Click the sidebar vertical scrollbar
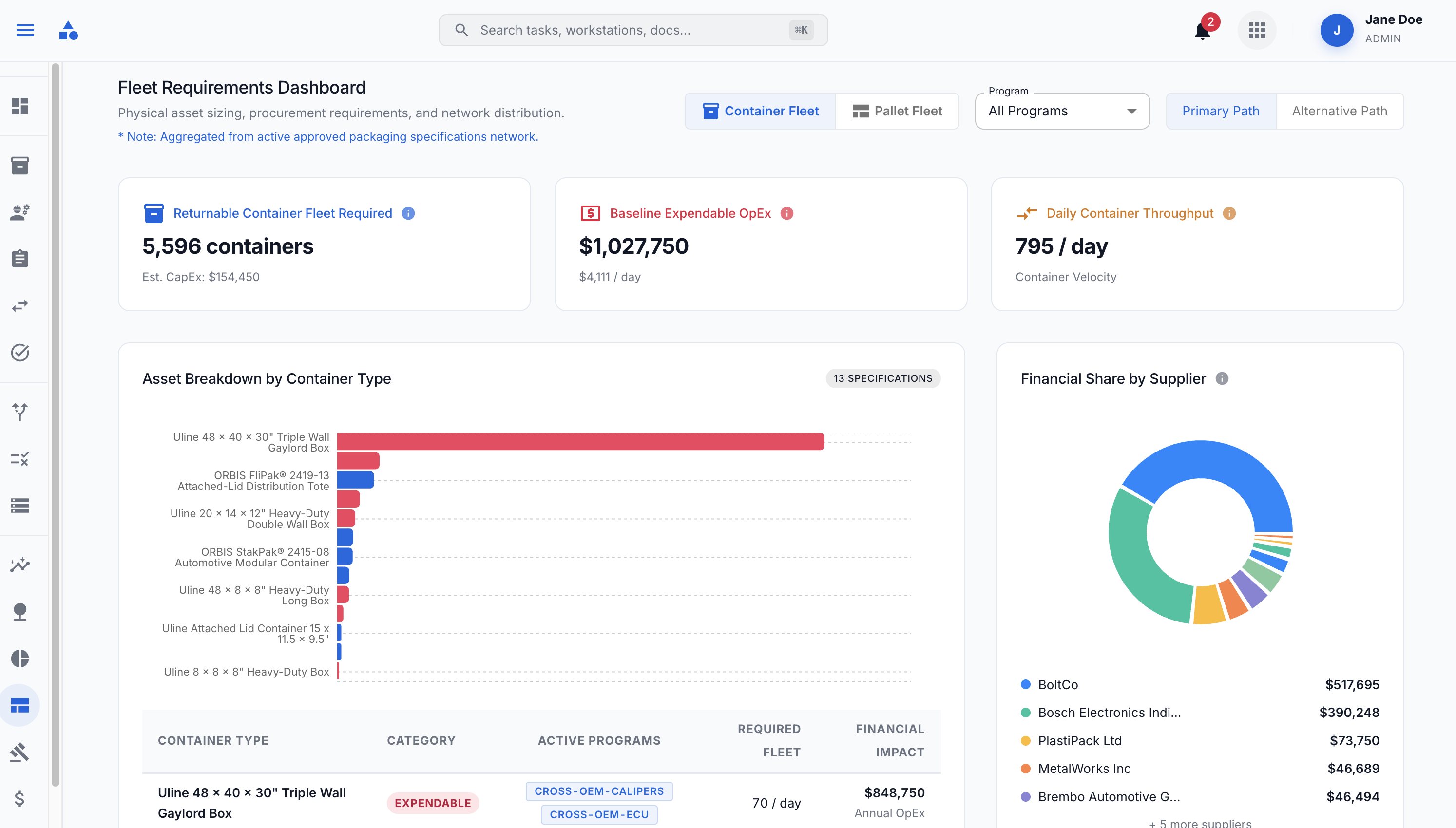Screen dimensions: 1456x828 click(x=55, y=425)
